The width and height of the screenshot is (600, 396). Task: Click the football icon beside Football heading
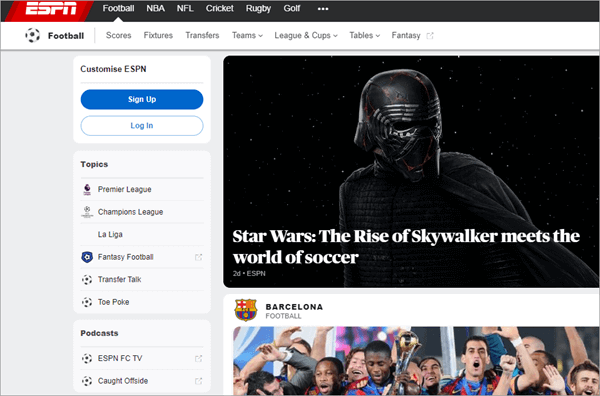pos(33,36)
